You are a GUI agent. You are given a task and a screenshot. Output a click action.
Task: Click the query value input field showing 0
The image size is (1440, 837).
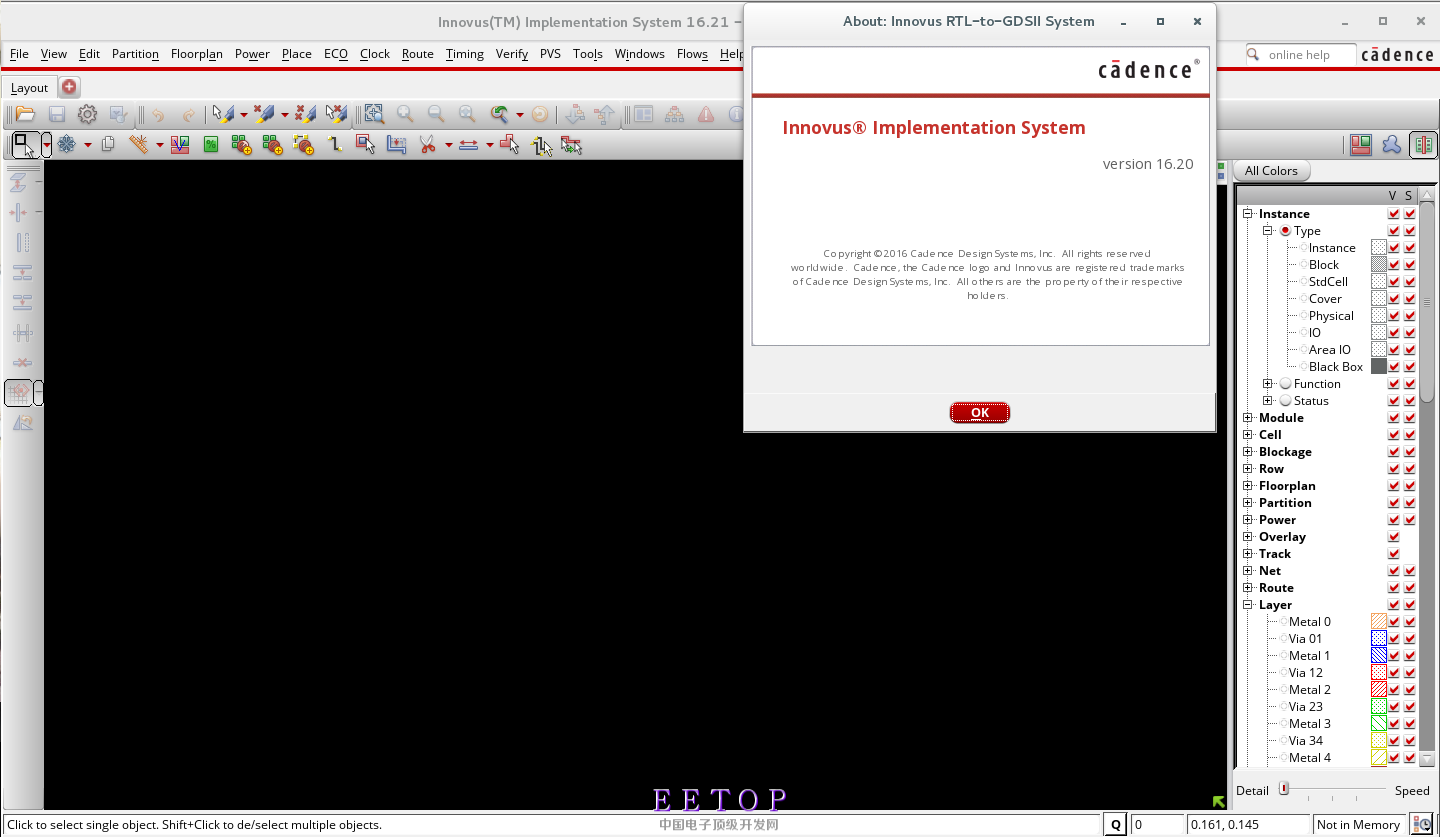click(x=1157, y=825)
